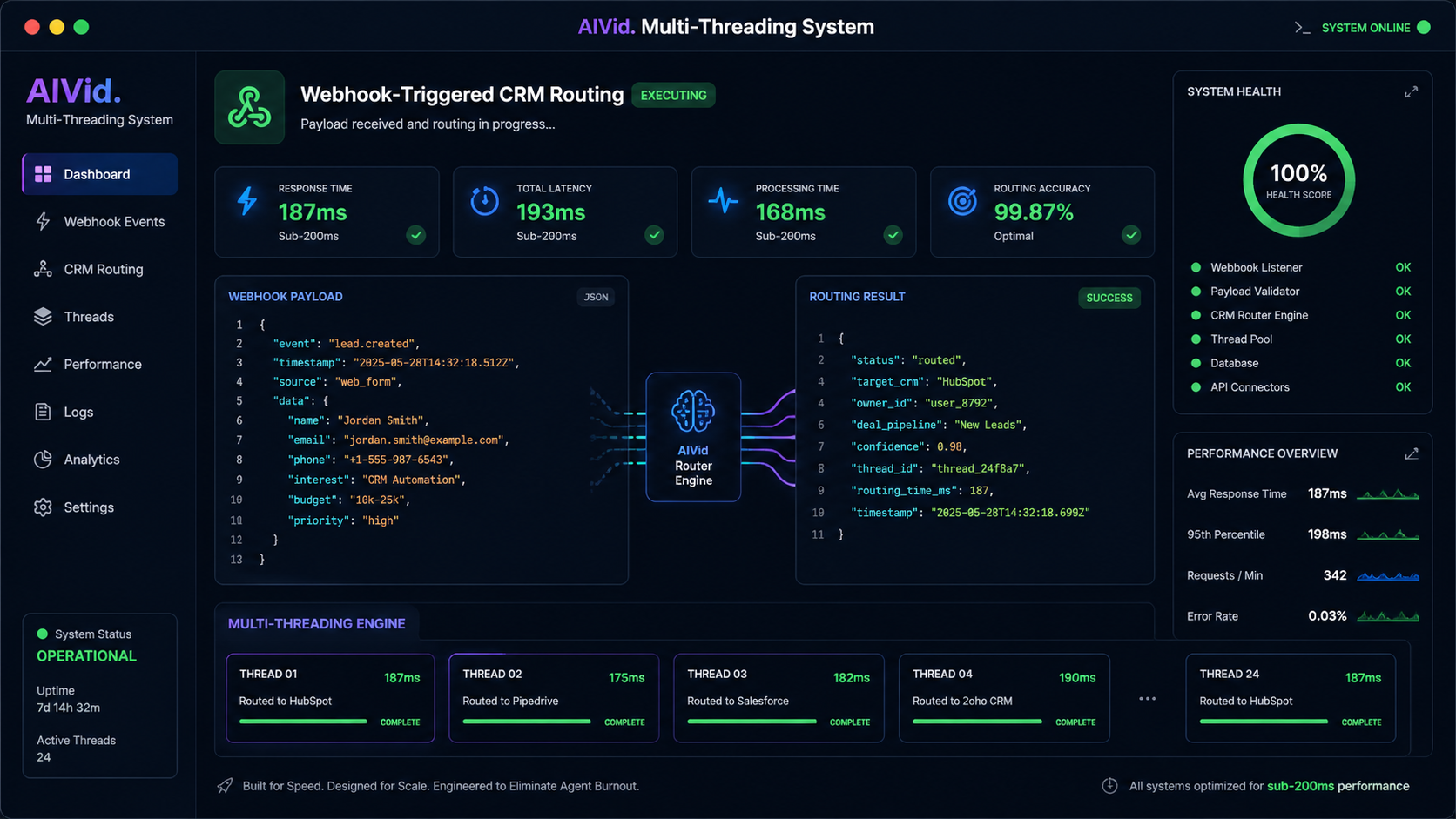Click the clock icon beside optimization note
Viewport: 1456px width, 819px height.
coord(1109,786)
